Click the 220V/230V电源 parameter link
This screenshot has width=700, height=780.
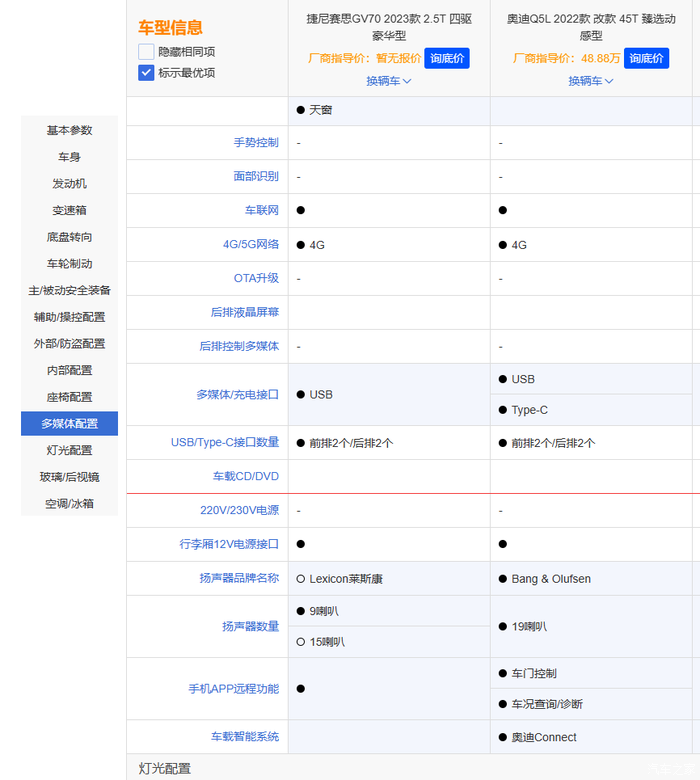[x=239, y=510]
